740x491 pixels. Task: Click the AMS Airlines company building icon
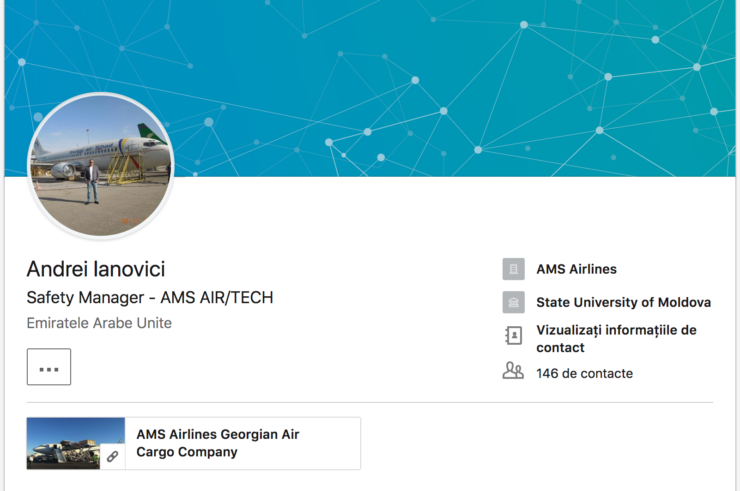point(513,269)
